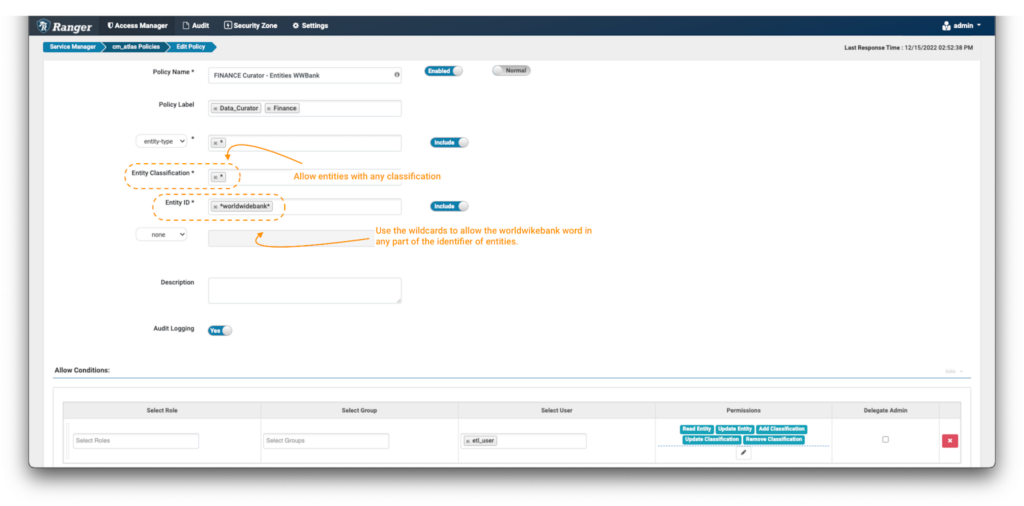Click the info icon in Policy Name field
Screen dimensions: 1024x506
coord(397,74)
